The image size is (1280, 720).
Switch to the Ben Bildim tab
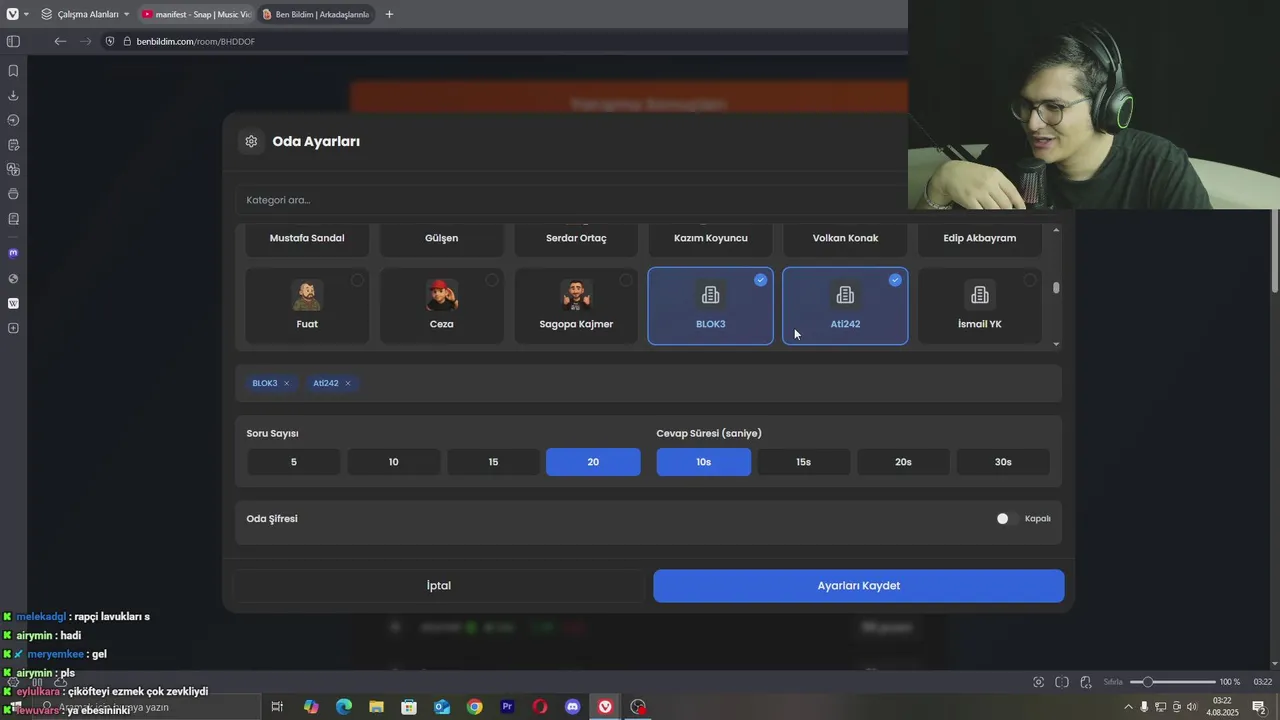(315, 14)
